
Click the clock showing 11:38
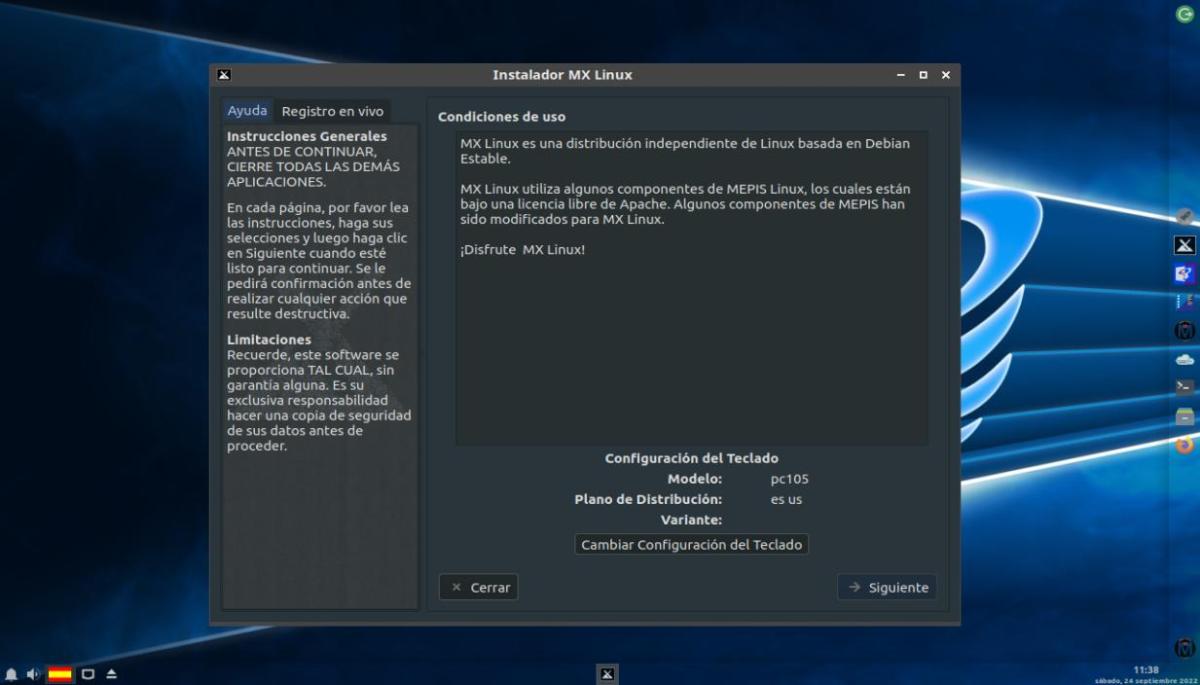coord(1146,669)
